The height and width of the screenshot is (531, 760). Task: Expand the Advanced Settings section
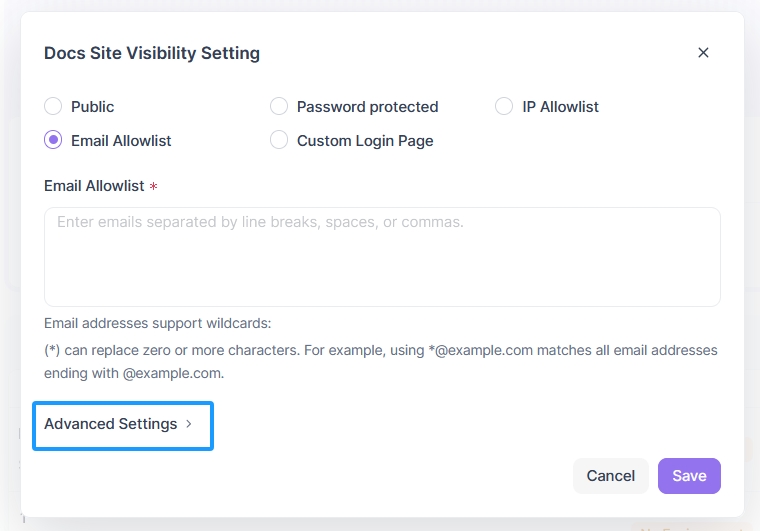point(111,424)
